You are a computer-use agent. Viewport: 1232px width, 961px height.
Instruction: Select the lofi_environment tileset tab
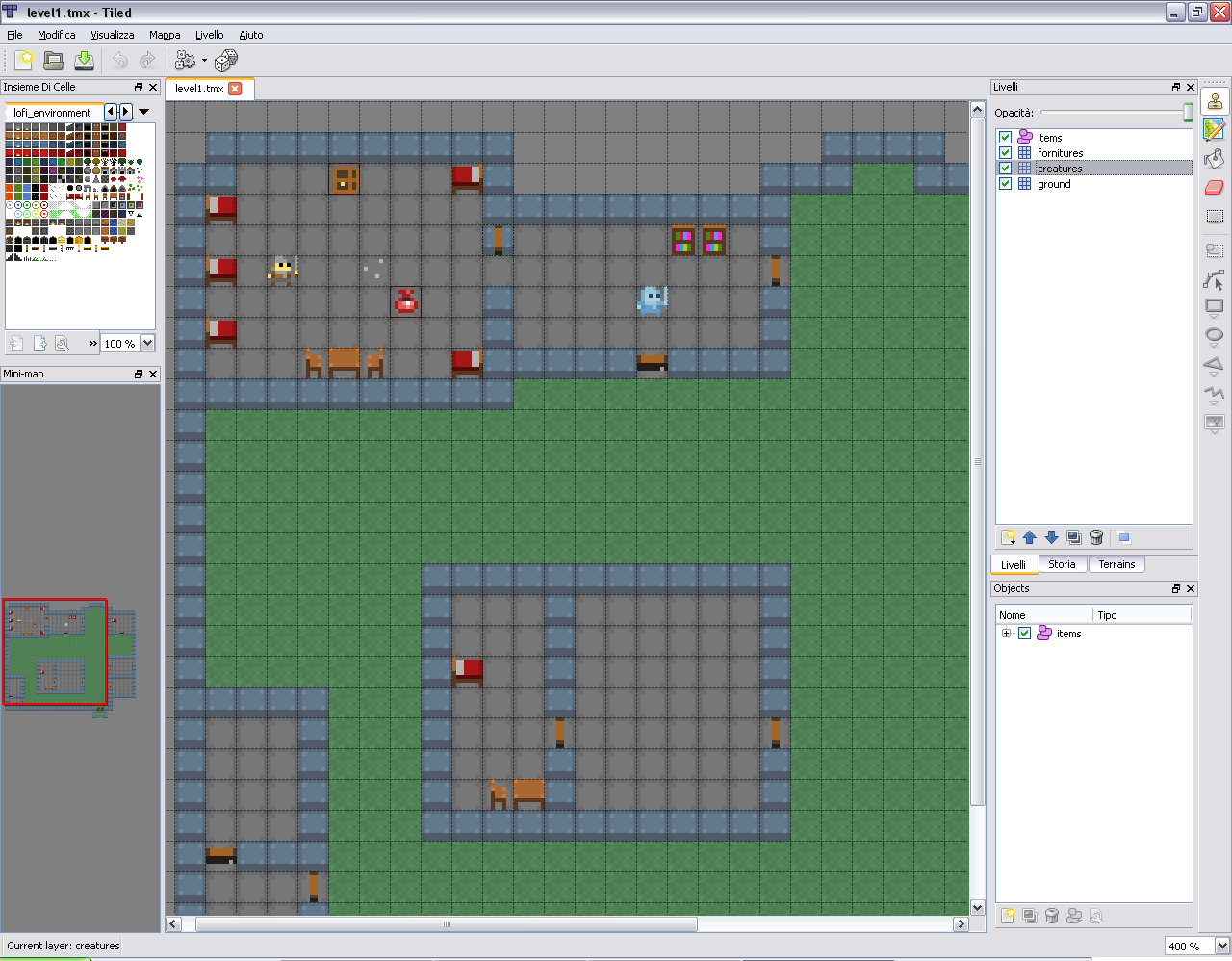click(52, 113)
